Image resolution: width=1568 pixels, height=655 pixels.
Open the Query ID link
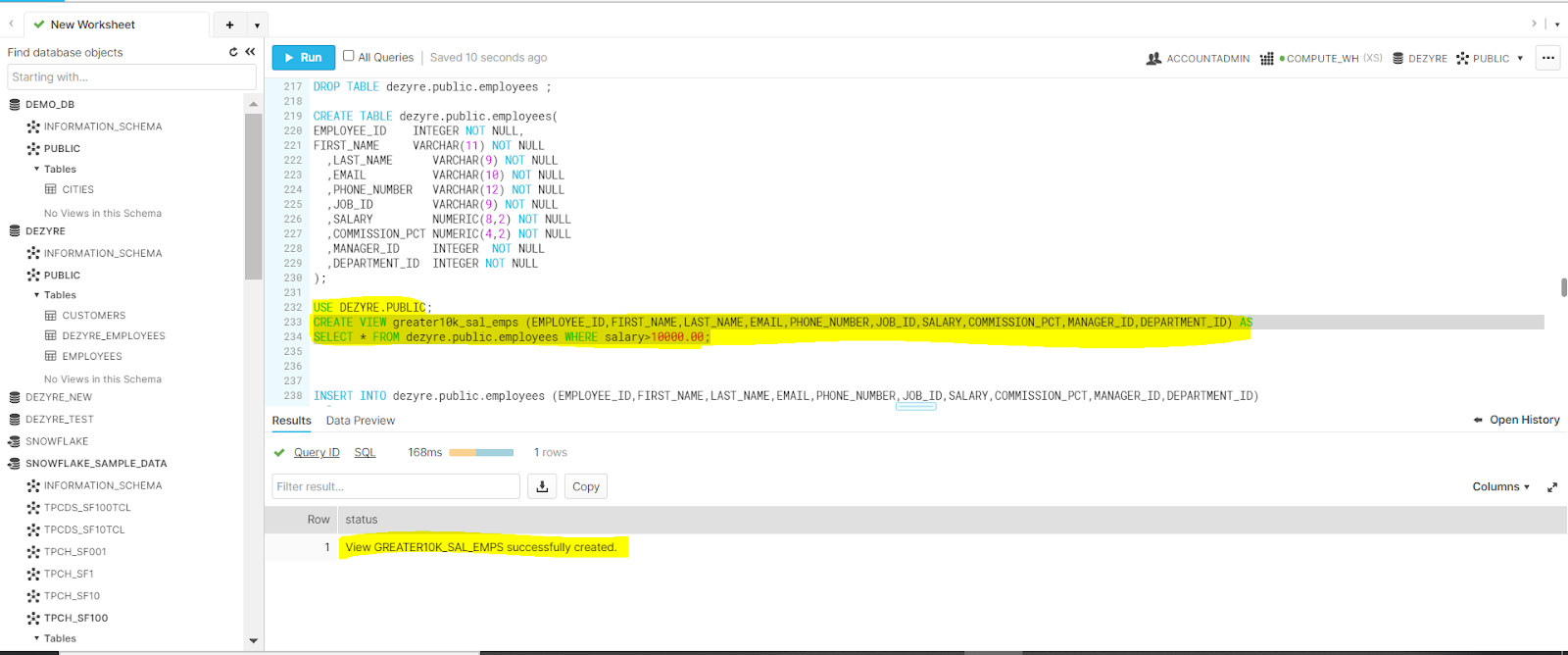tap(317, 453)
